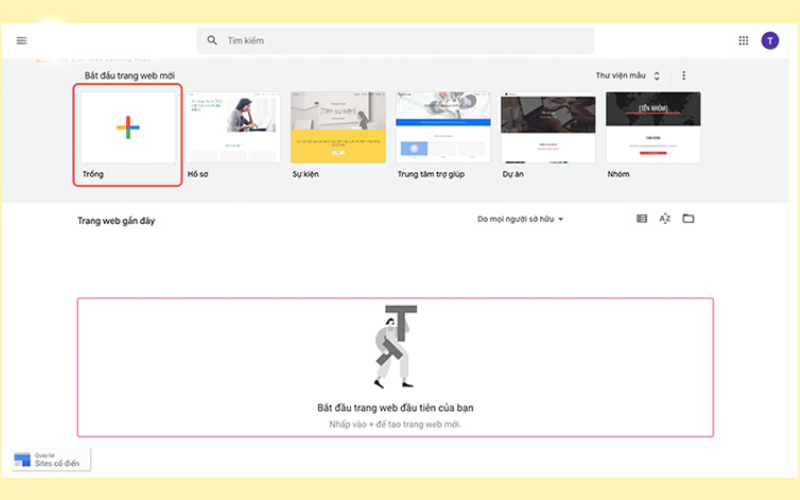Select the Dự án template
This screenshot has height=500, width=800.
click(x=548, y=128)
